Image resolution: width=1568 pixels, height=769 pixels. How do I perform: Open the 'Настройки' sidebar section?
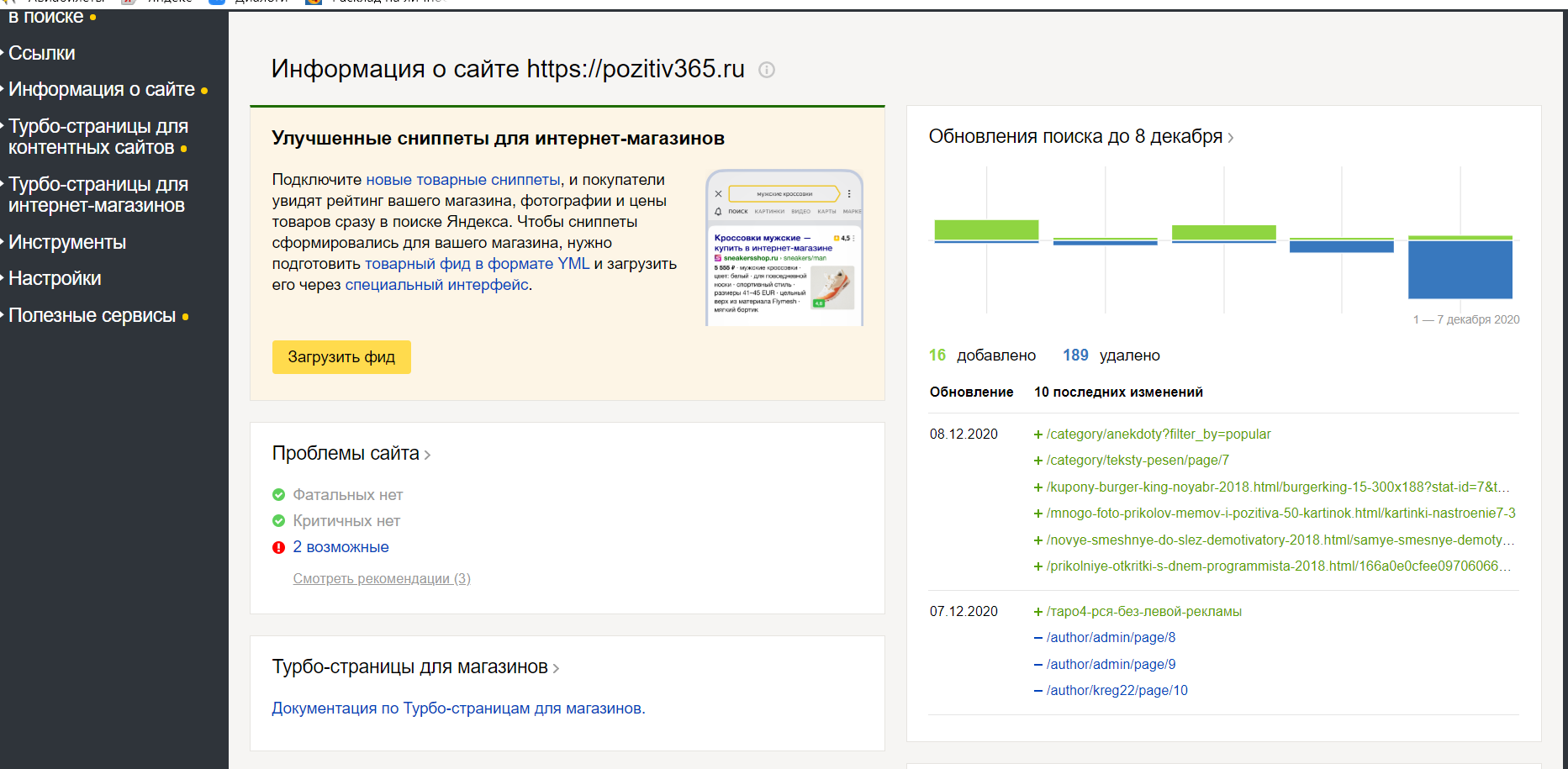(x=55, y=278)
